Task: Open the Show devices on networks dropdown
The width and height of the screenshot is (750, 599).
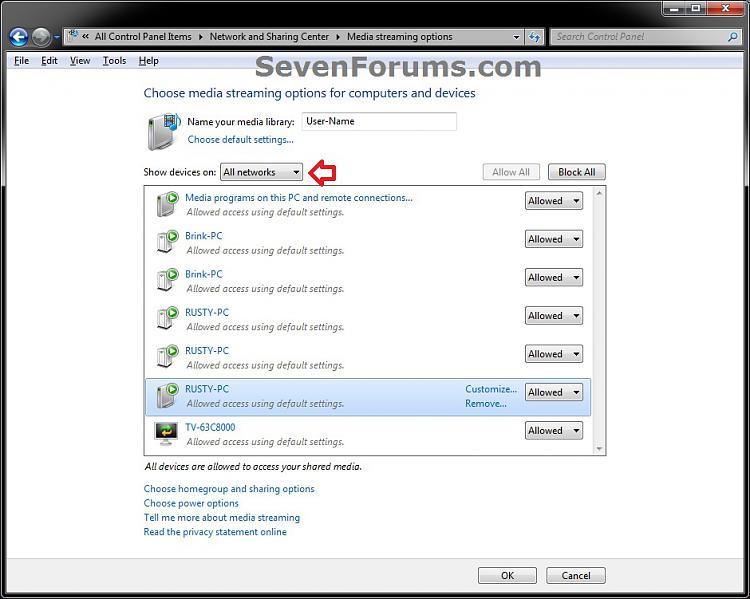Action: [261, 172]
